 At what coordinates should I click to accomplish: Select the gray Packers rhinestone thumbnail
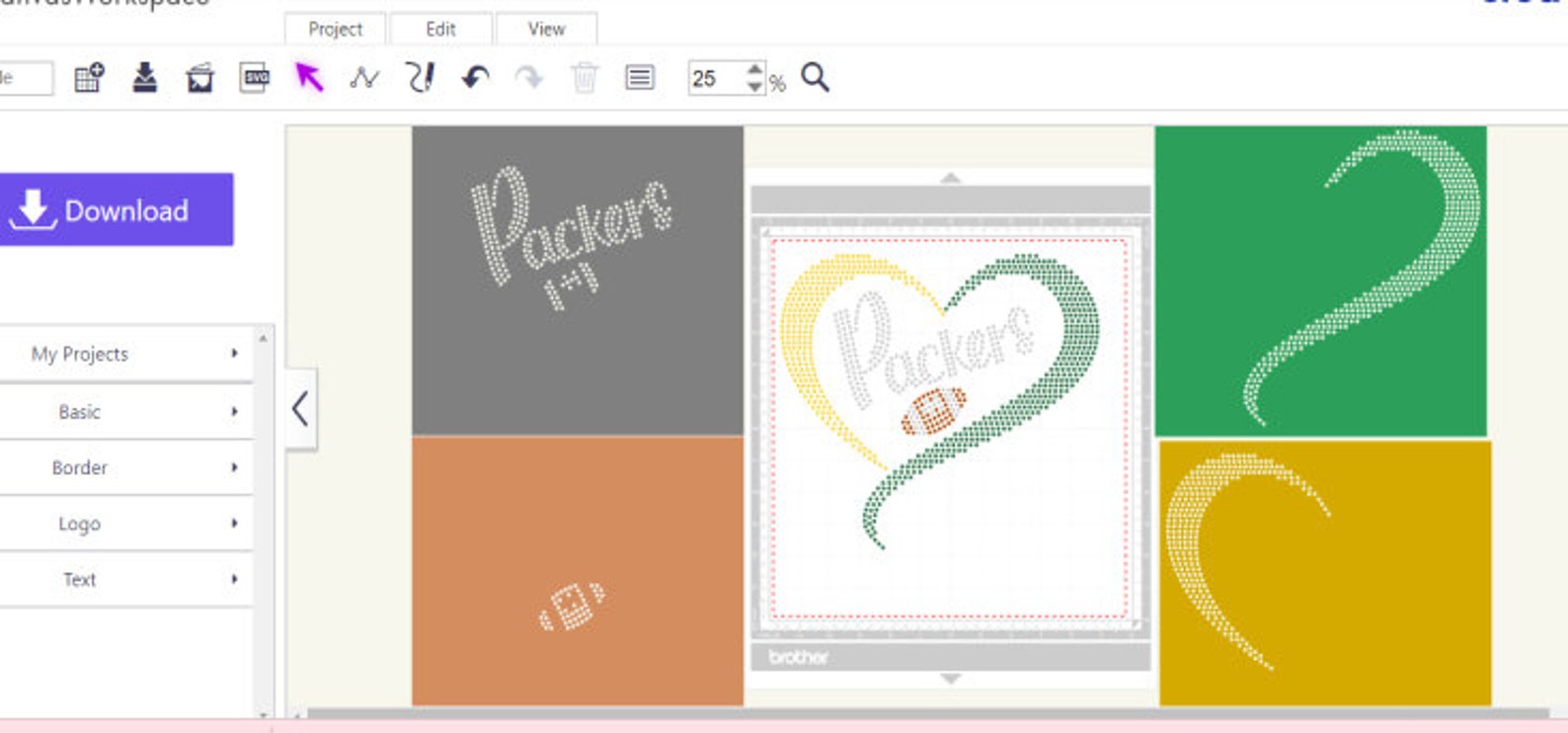(x=578, y=281)
